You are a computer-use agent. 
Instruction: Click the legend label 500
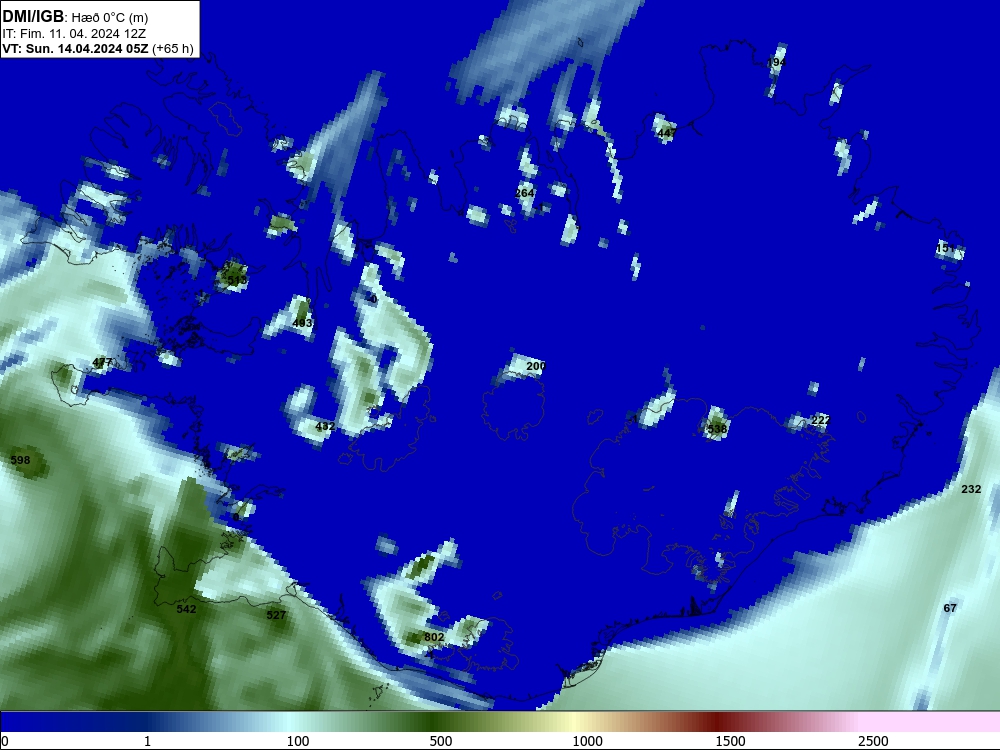[x=441, y=741]
